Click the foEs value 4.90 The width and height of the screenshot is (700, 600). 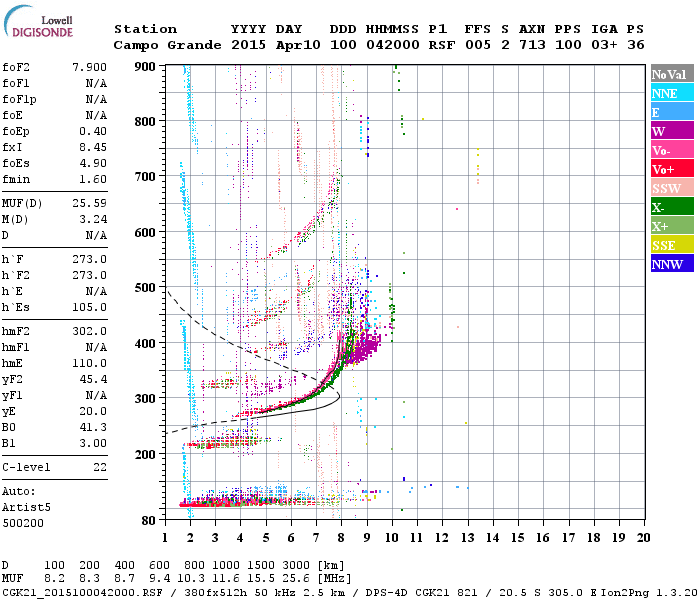(93, 163)
